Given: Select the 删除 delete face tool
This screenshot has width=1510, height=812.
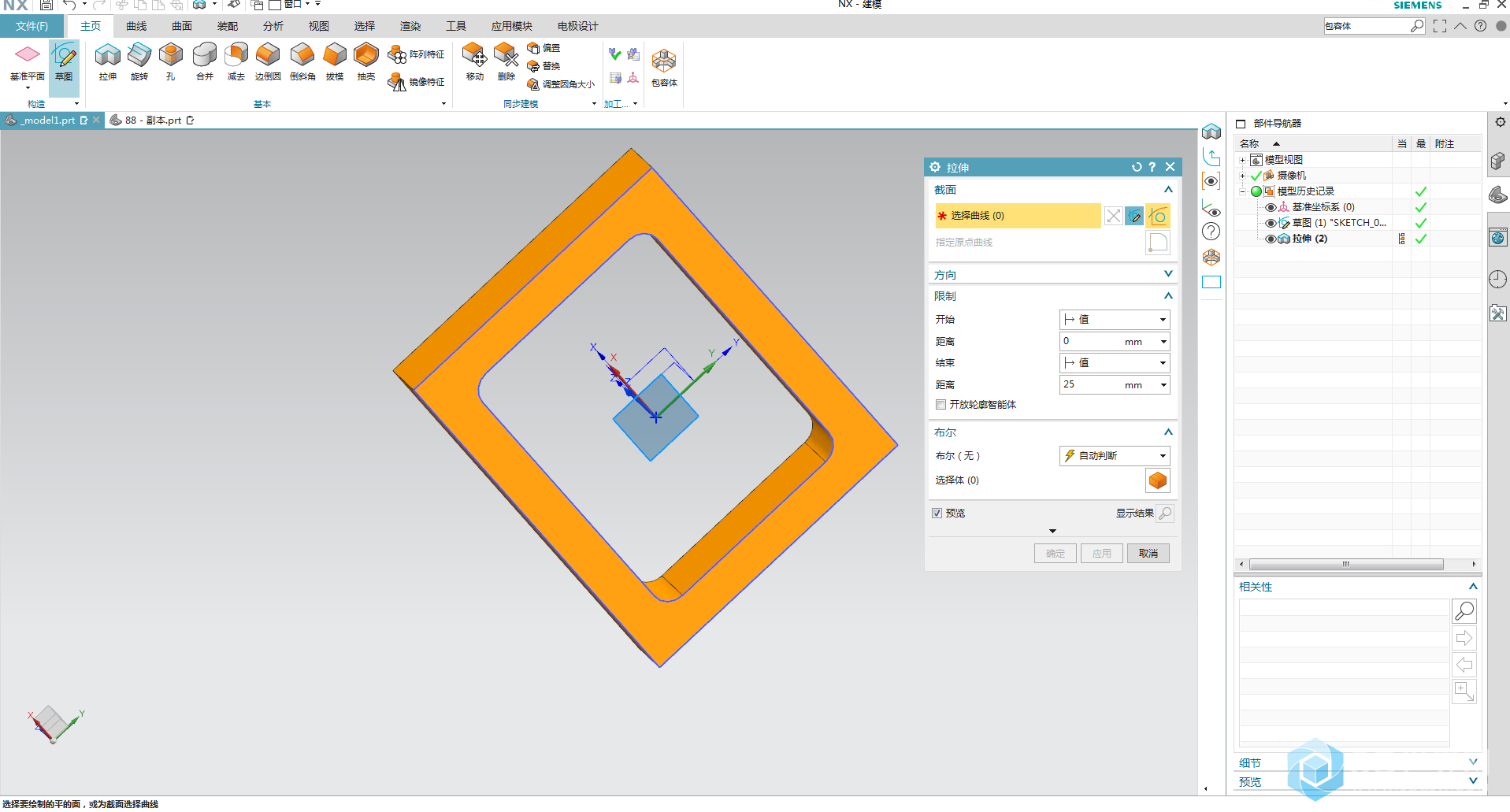Looking at the screenshot, I should tap(506, 63).
